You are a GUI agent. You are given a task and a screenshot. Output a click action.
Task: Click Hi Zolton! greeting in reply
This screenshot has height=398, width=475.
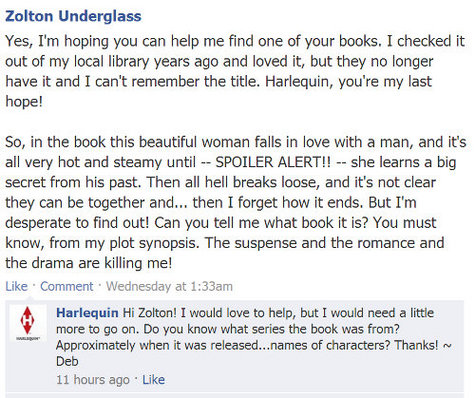click(150, 313)
